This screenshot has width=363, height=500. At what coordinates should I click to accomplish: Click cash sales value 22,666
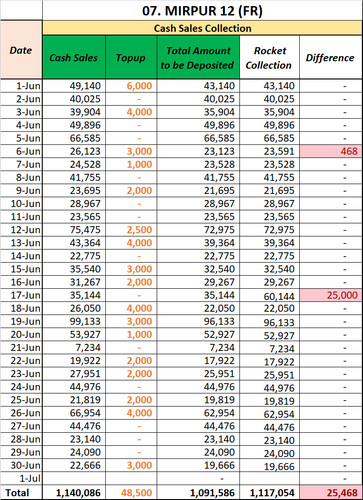[74, 465]
